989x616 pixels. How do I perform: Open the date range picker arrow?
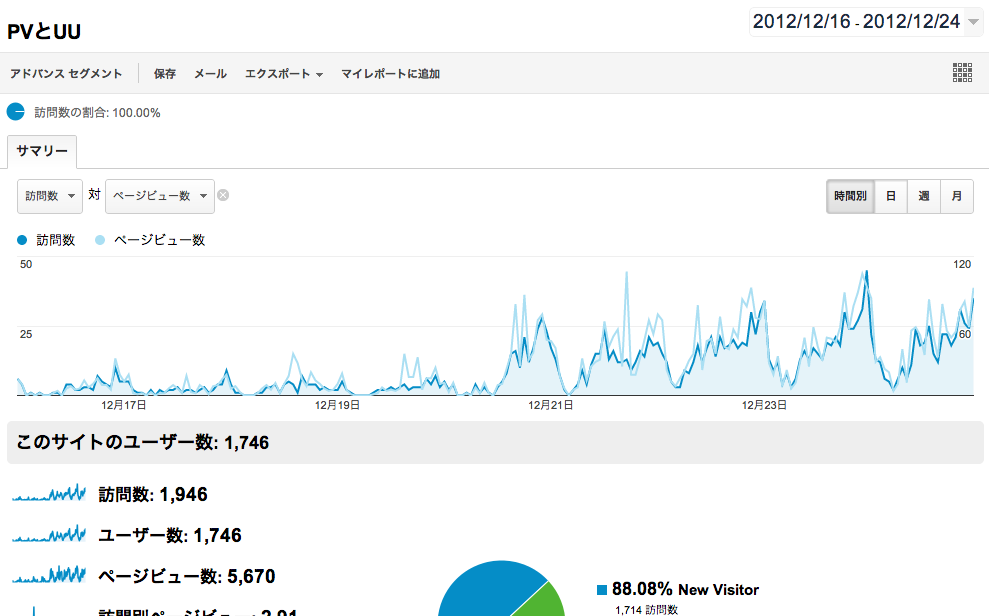point(973,22)
